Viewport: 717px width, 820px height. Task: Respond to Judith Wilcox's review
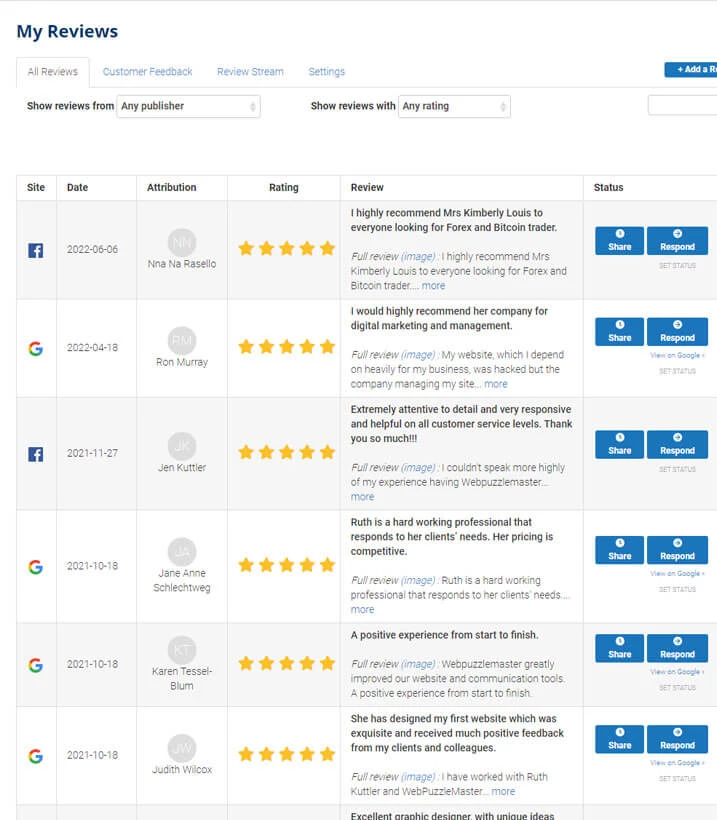pos(677,739)
